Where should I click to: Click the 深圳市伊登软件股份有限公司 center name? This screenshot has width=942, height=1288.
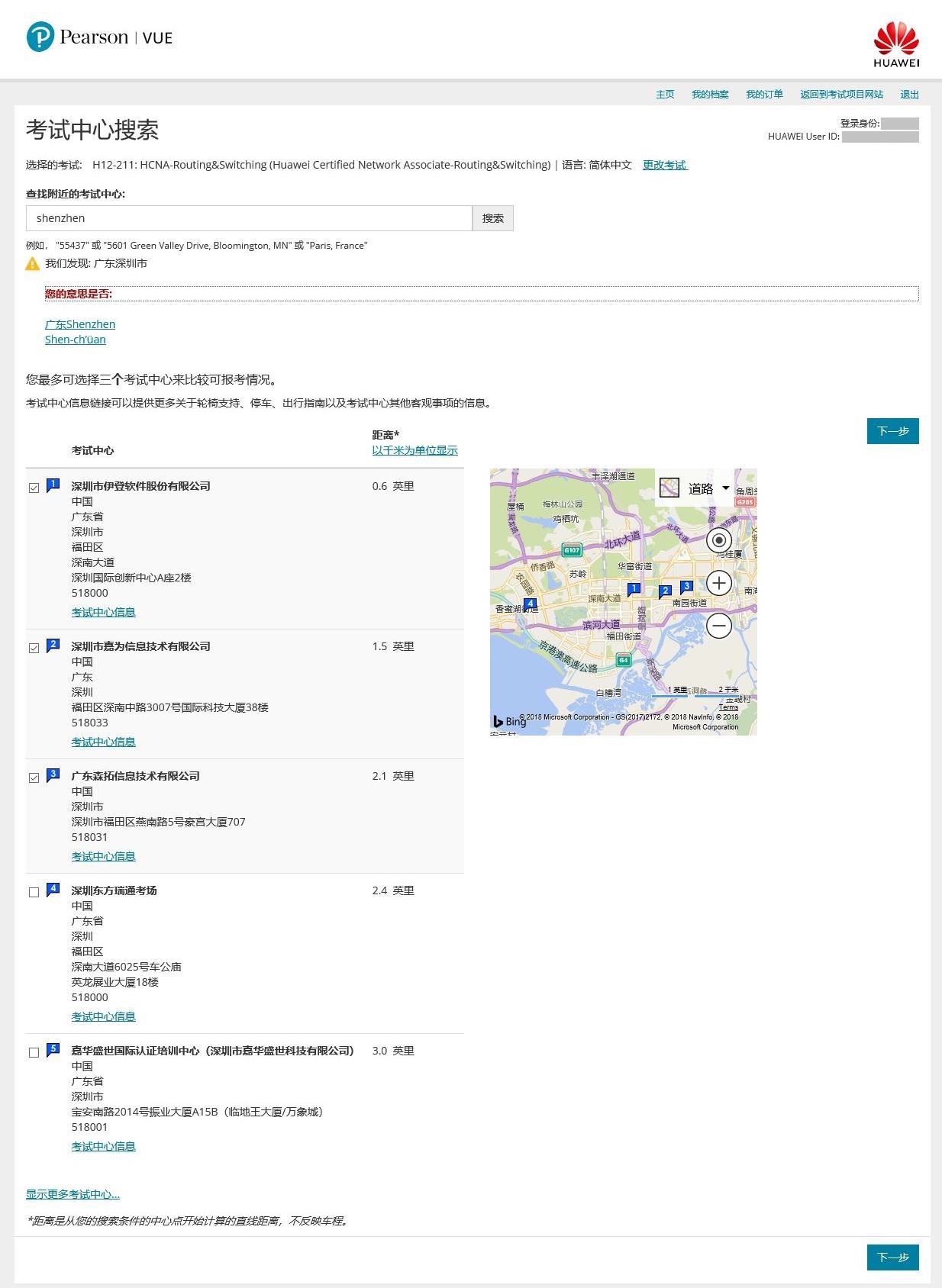[141, 486]
